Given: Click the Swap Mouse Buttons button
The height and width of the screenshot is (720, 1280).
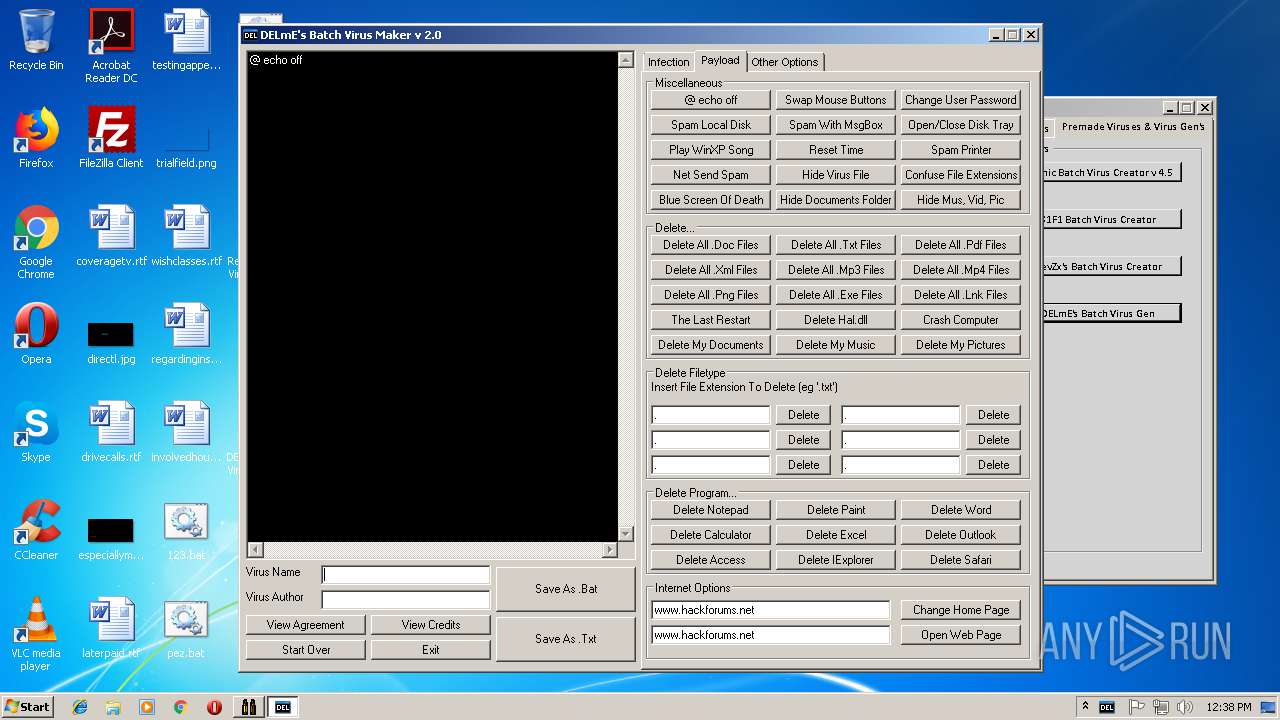Looking at the screenshot, I should [x=836, y=100].
